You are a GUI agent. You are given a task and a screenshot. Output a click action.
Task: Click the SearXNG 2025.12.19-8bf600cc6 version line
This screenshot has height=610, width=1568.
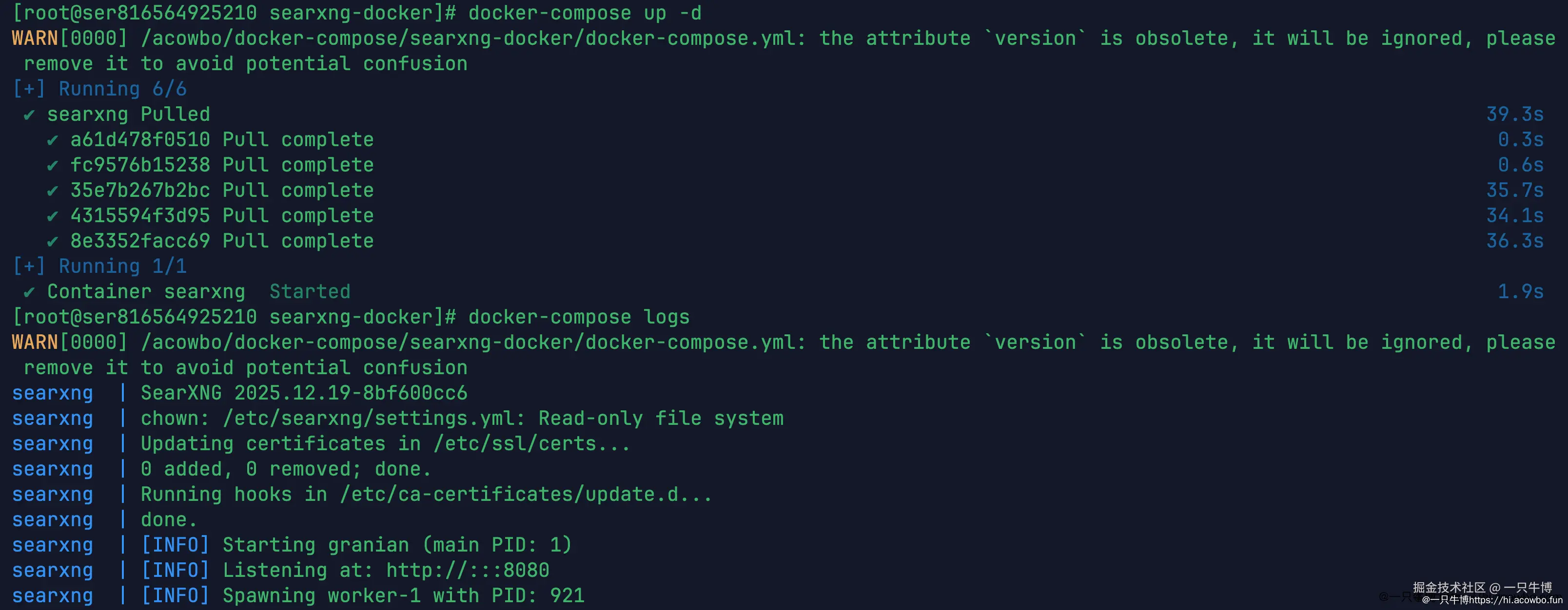[x=304, y=394]
